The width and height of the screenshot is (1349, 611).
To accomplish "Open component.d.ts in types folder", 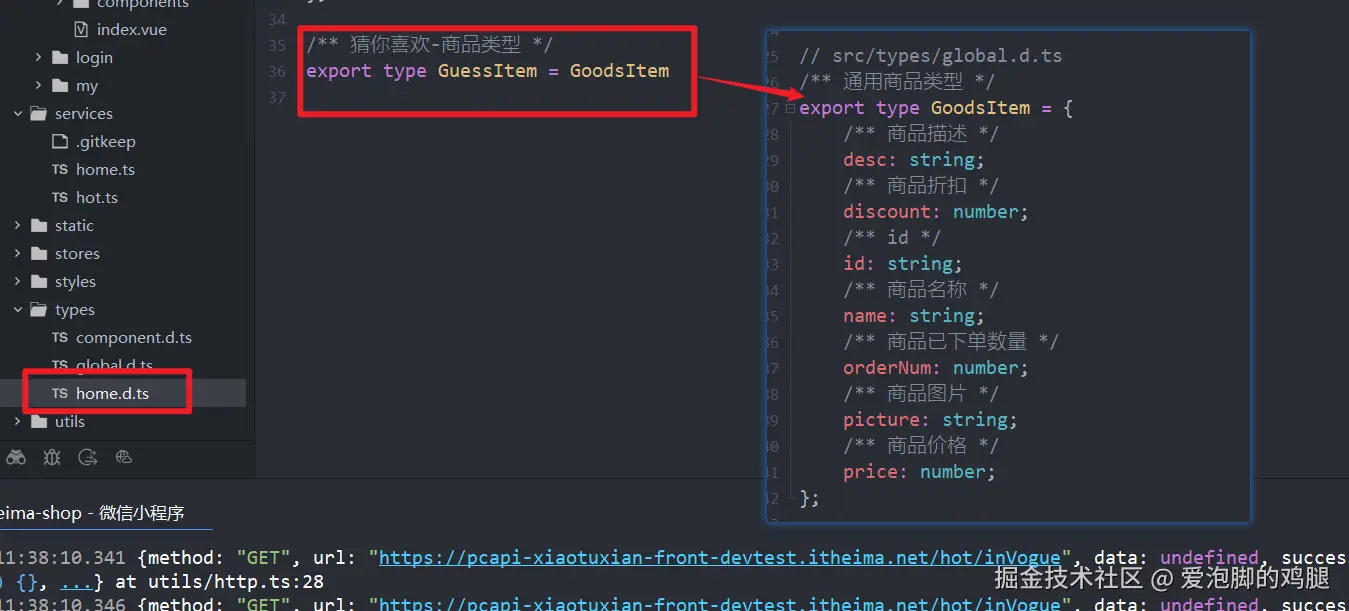I will tap(134, 338).
